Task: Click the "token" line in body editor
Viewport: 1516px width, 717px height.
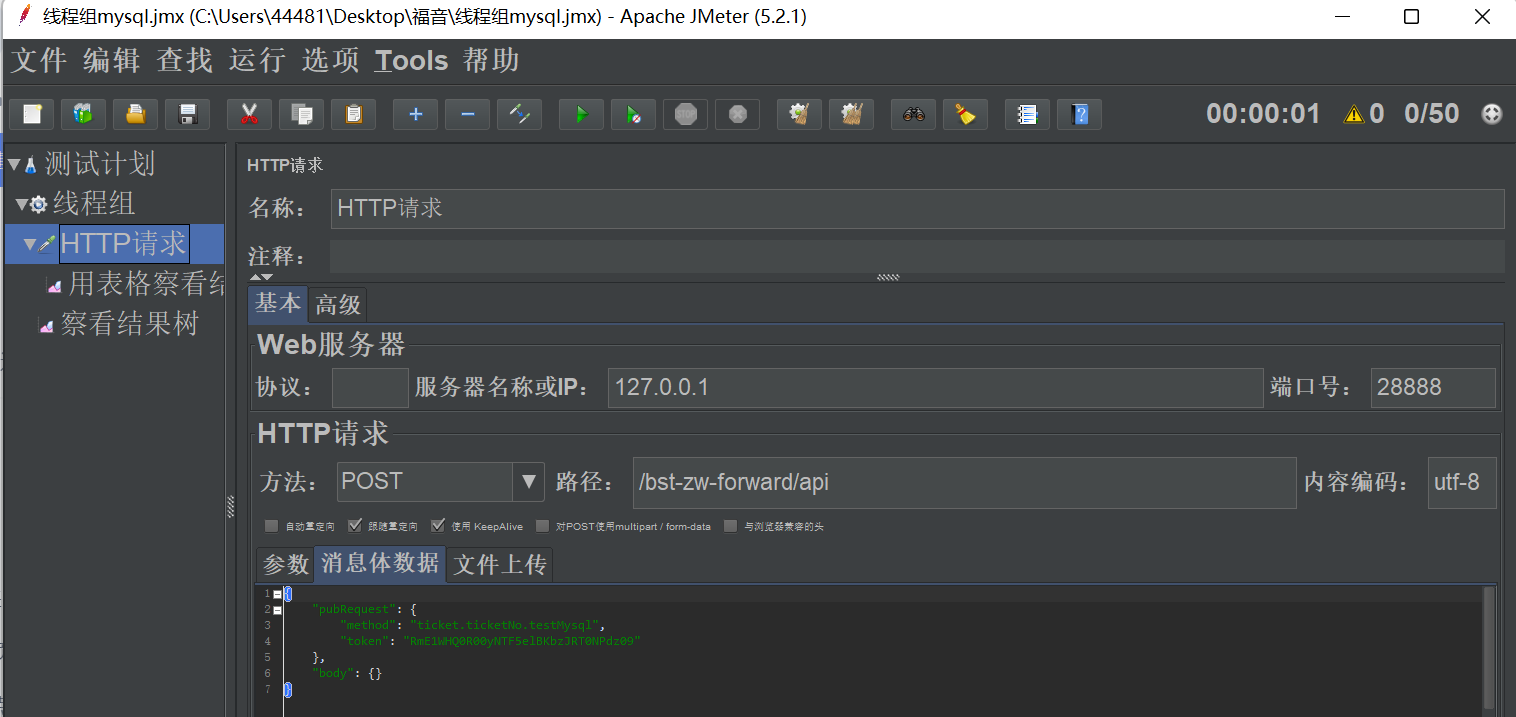Action: (x=489, y=641)
